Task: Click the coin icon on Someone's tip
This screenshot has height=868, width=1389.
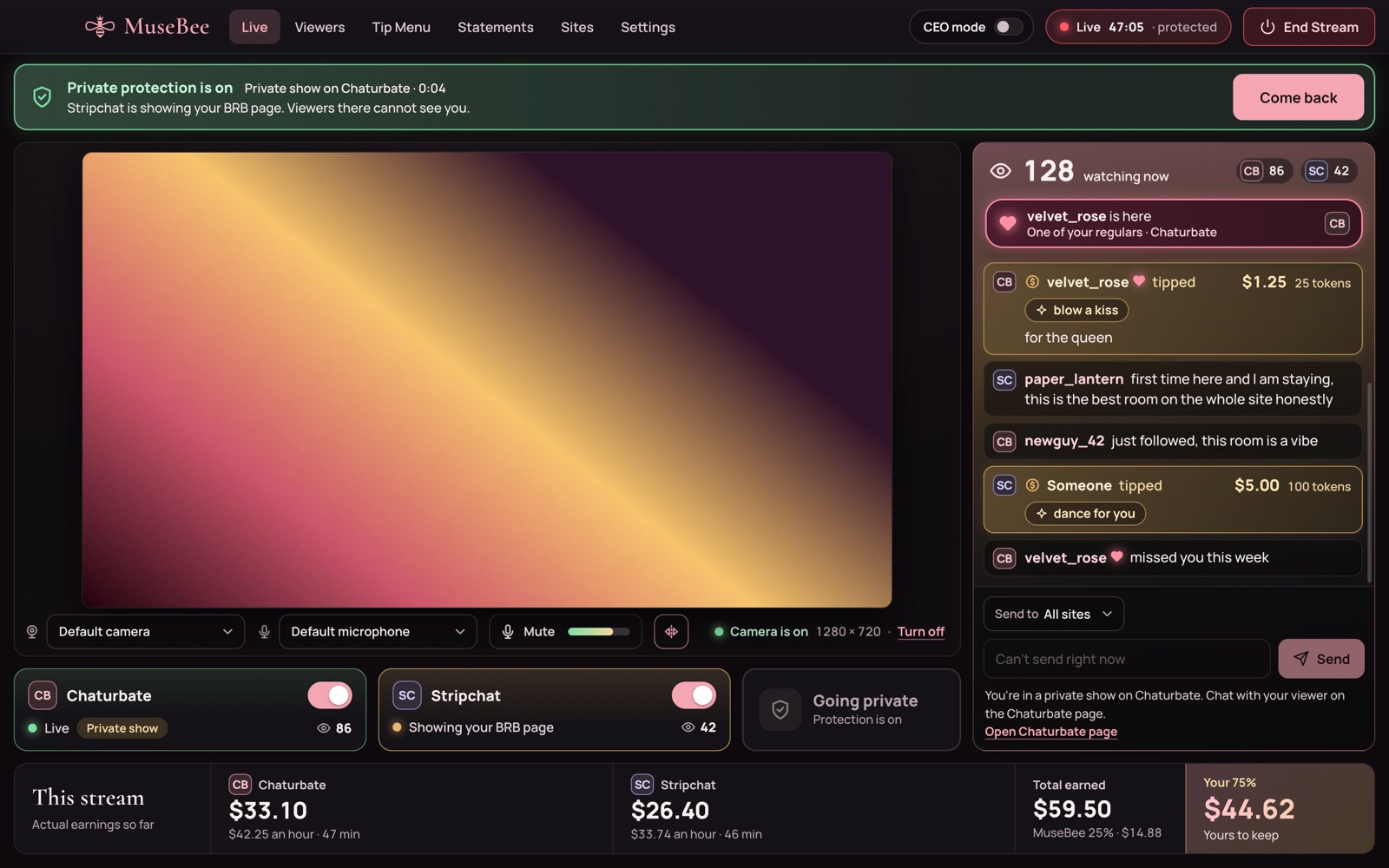Action: [1032, 485]
